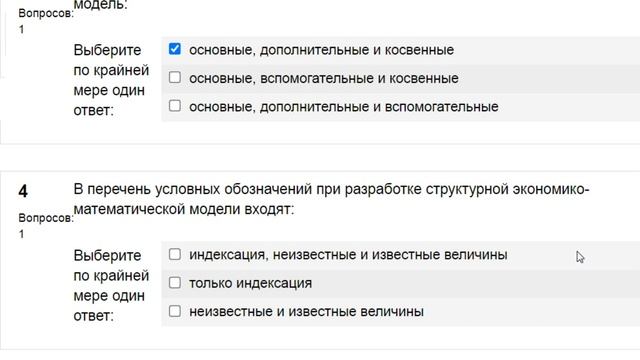Tick the 'основные, вспомогательные и косвенные' checkbox

pyautogui.click(x=175, y=77)
